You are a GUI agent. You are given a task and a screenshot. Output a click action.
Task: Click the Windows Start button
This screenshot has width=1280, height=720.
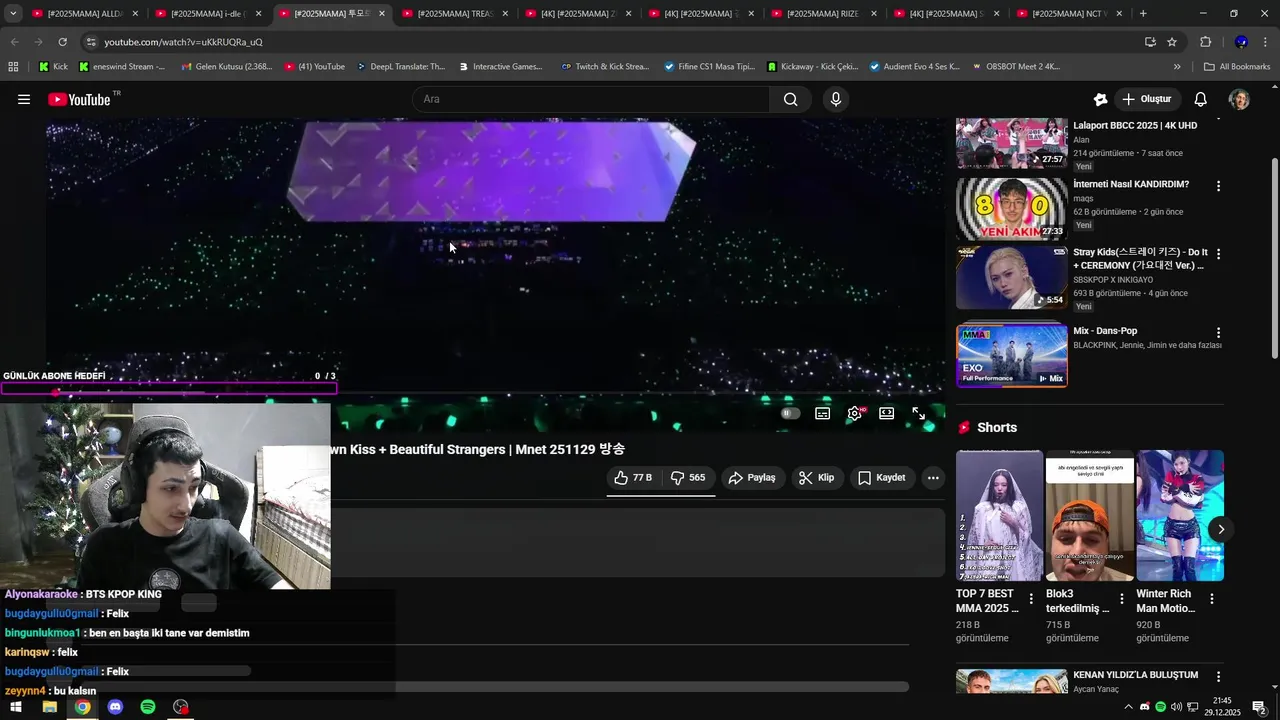[16, 707]
